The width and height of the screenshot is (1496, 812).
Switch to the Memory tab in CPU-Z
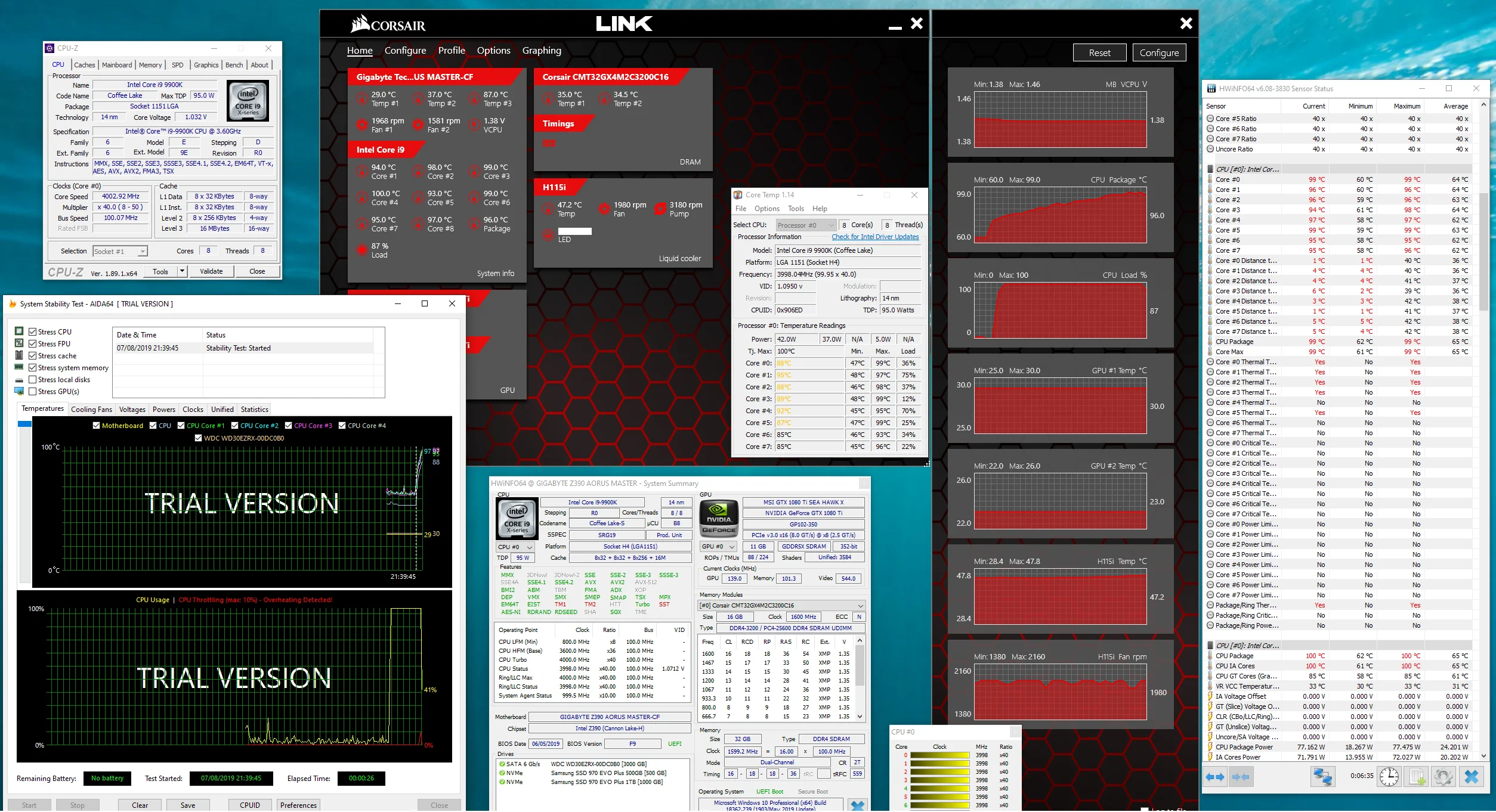point(150,65)
